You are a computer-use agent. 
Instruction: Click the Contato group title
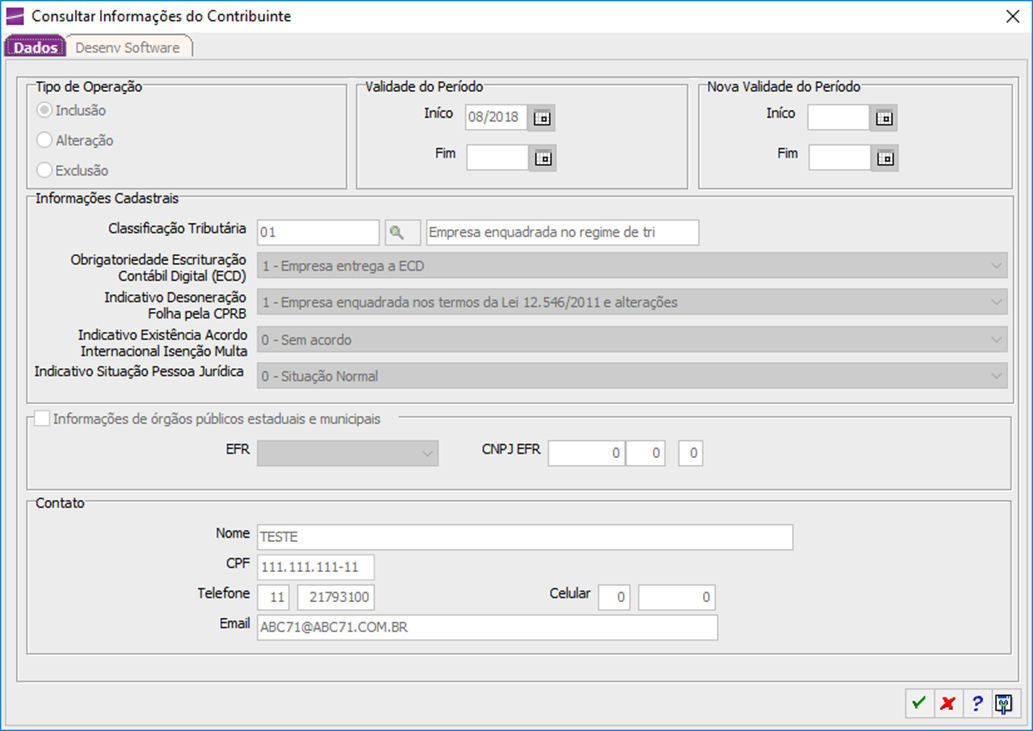point(60,503)
